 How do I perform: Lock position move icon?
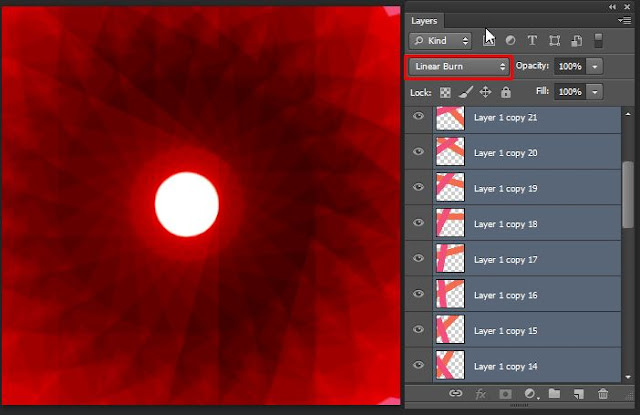(485, 92)
